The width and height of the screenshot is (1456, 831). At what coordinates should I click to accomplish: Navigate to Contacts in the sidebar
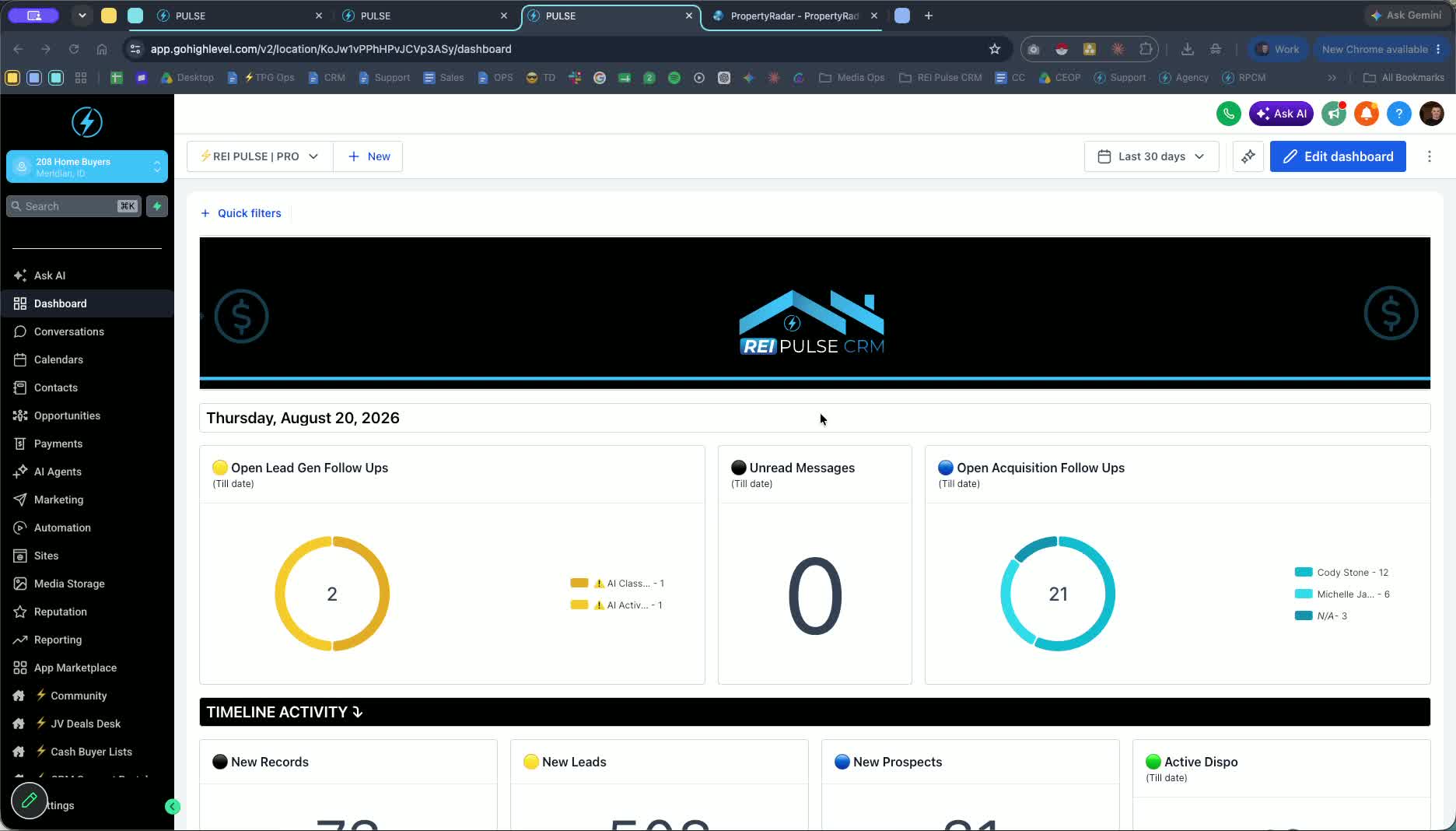click(x=55, y=387)
